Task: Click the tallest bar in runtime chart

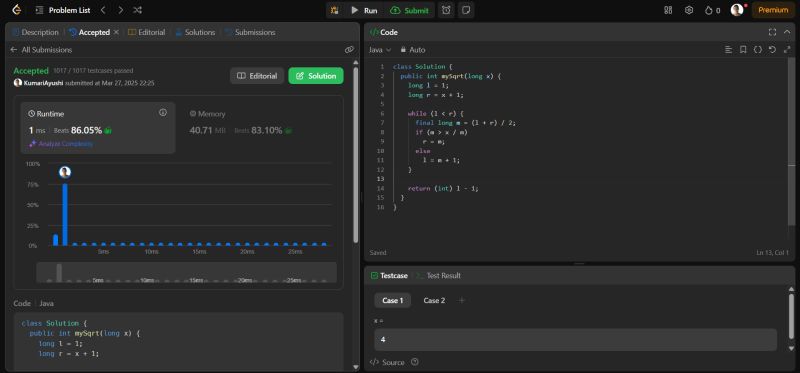Action: [x=65, y=214]
